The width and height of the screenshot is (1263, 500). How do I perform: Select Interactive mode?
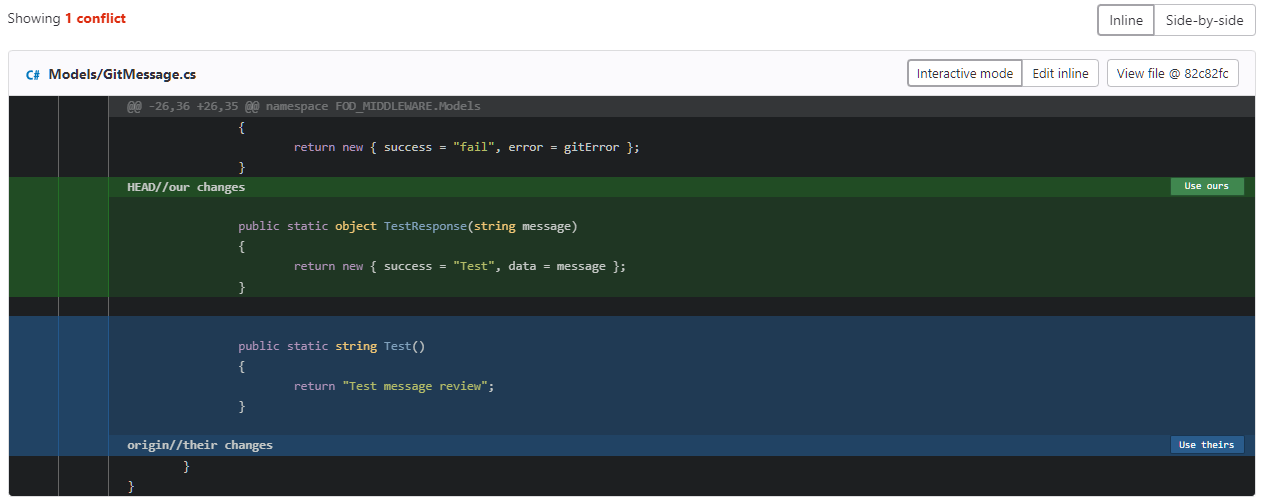pyautogui.click(x=965, y=73)
